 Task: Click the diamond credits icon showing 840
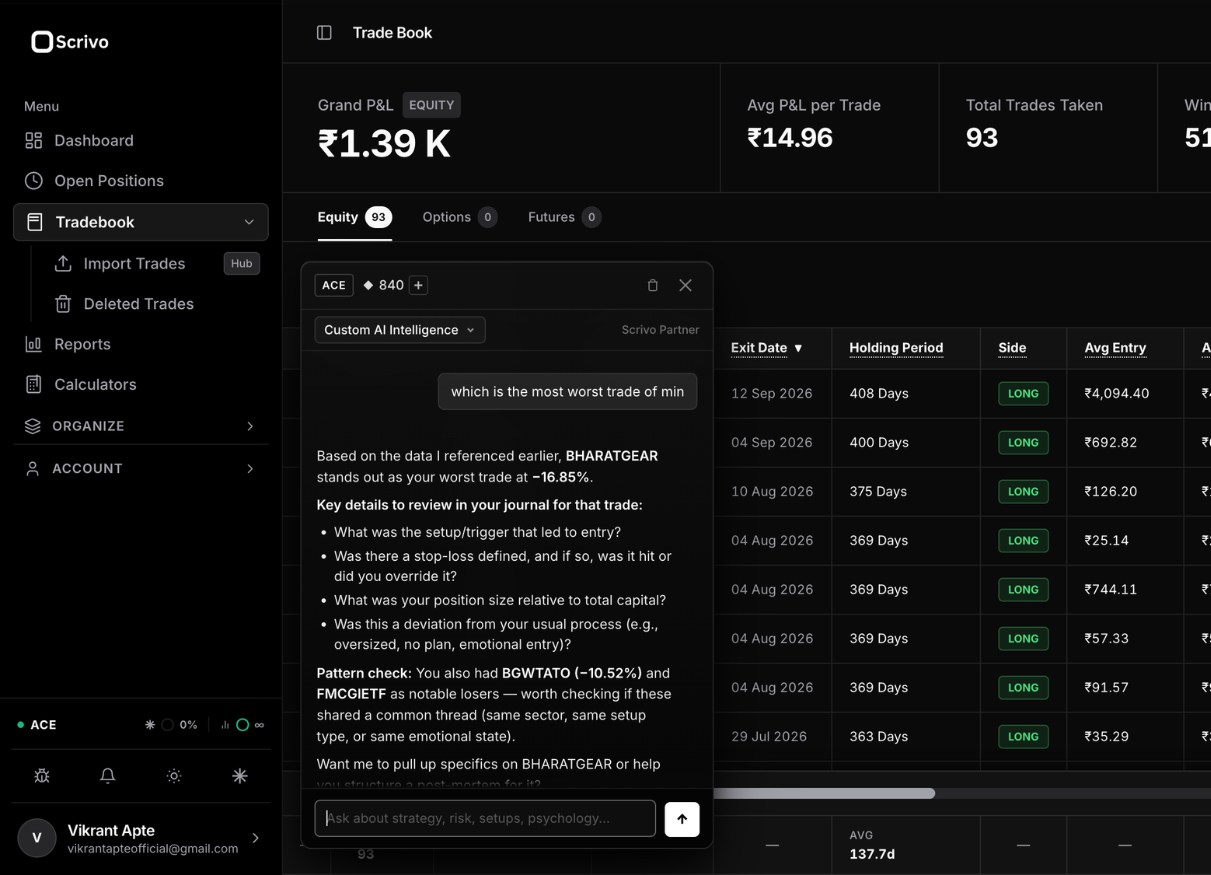point(368,285)
